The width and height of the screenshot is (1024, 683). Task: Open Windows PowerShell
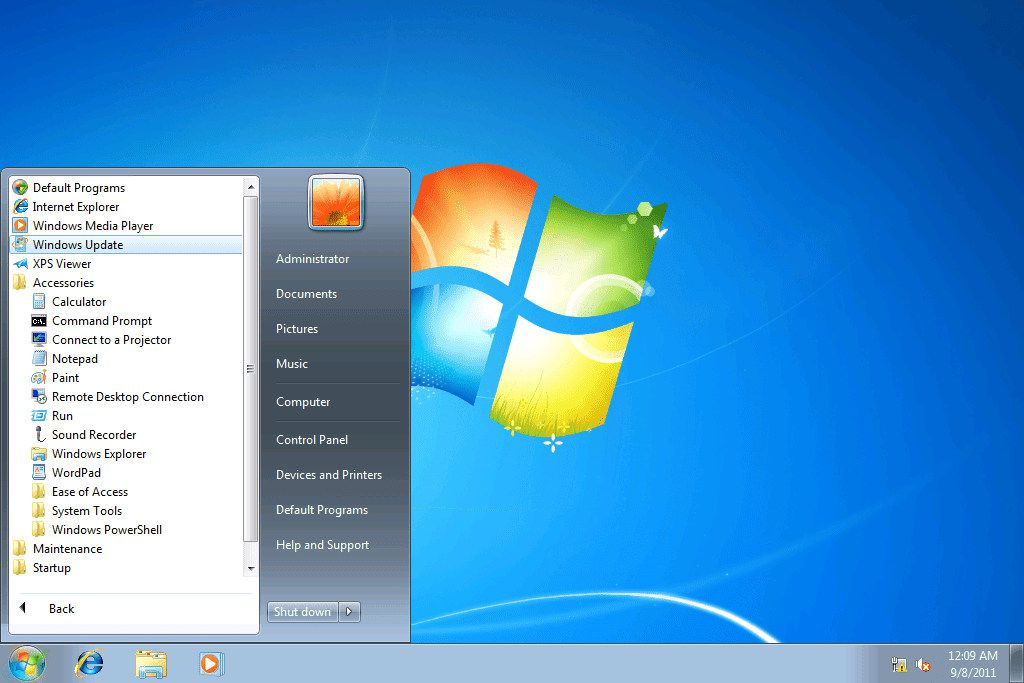coord(108,529)
